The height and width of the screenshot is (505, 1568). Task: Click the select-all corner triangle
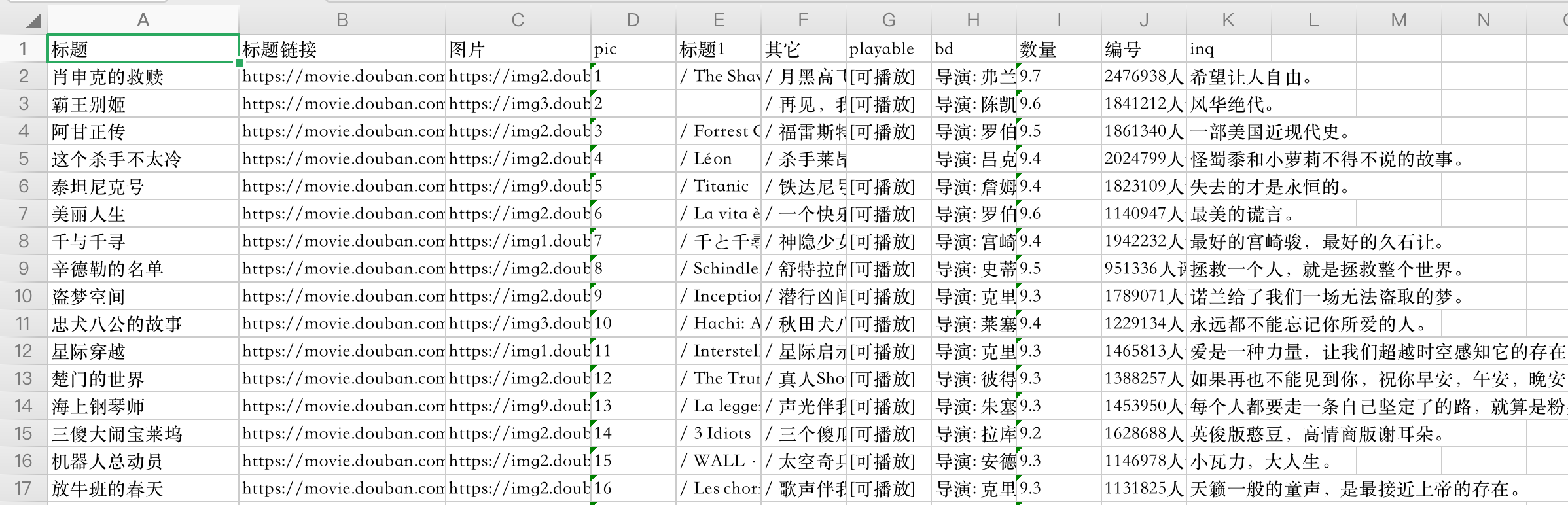[x=34, y=21]
